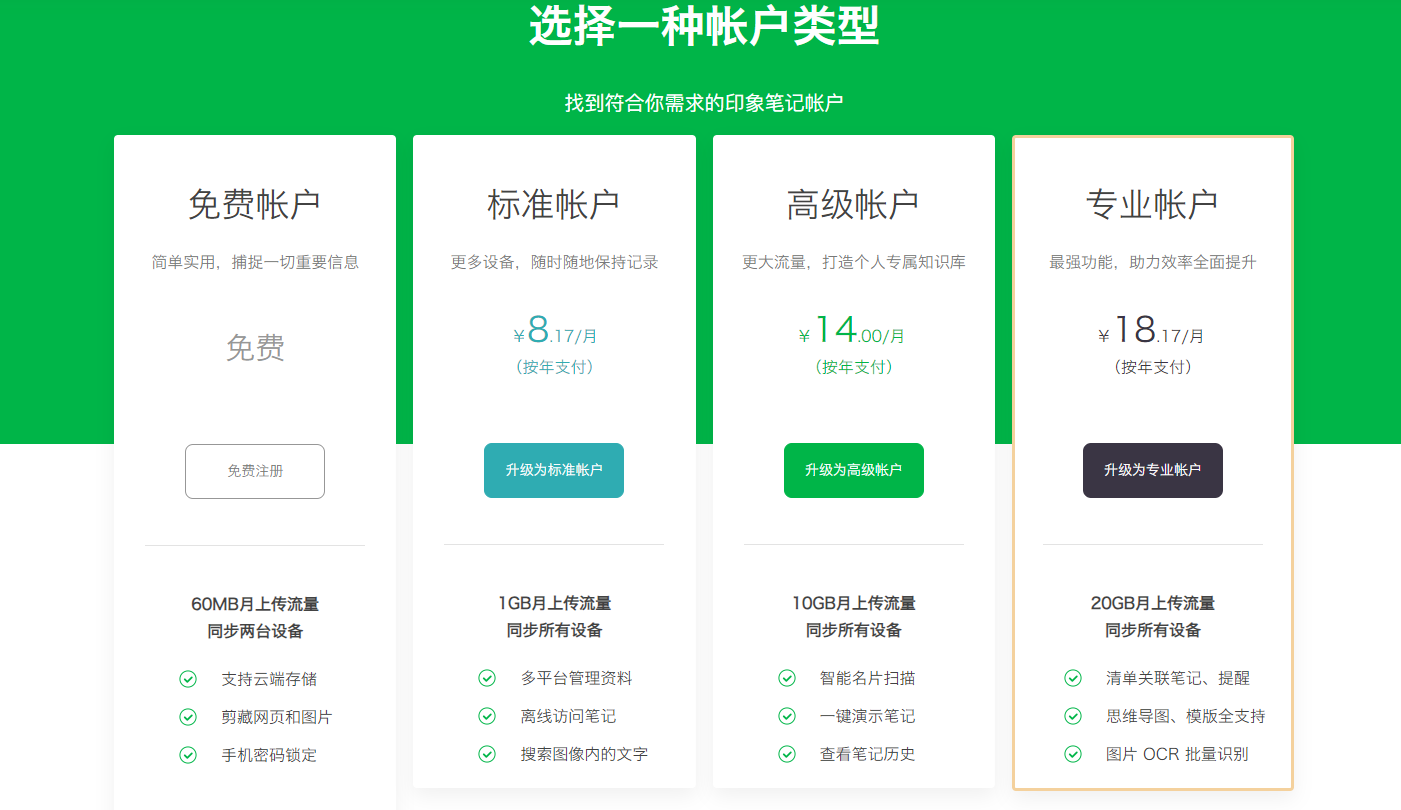Click checkmark icon beside 手机密码锁定
This screenshot has height=810, width=1401.
click(188, 755)
